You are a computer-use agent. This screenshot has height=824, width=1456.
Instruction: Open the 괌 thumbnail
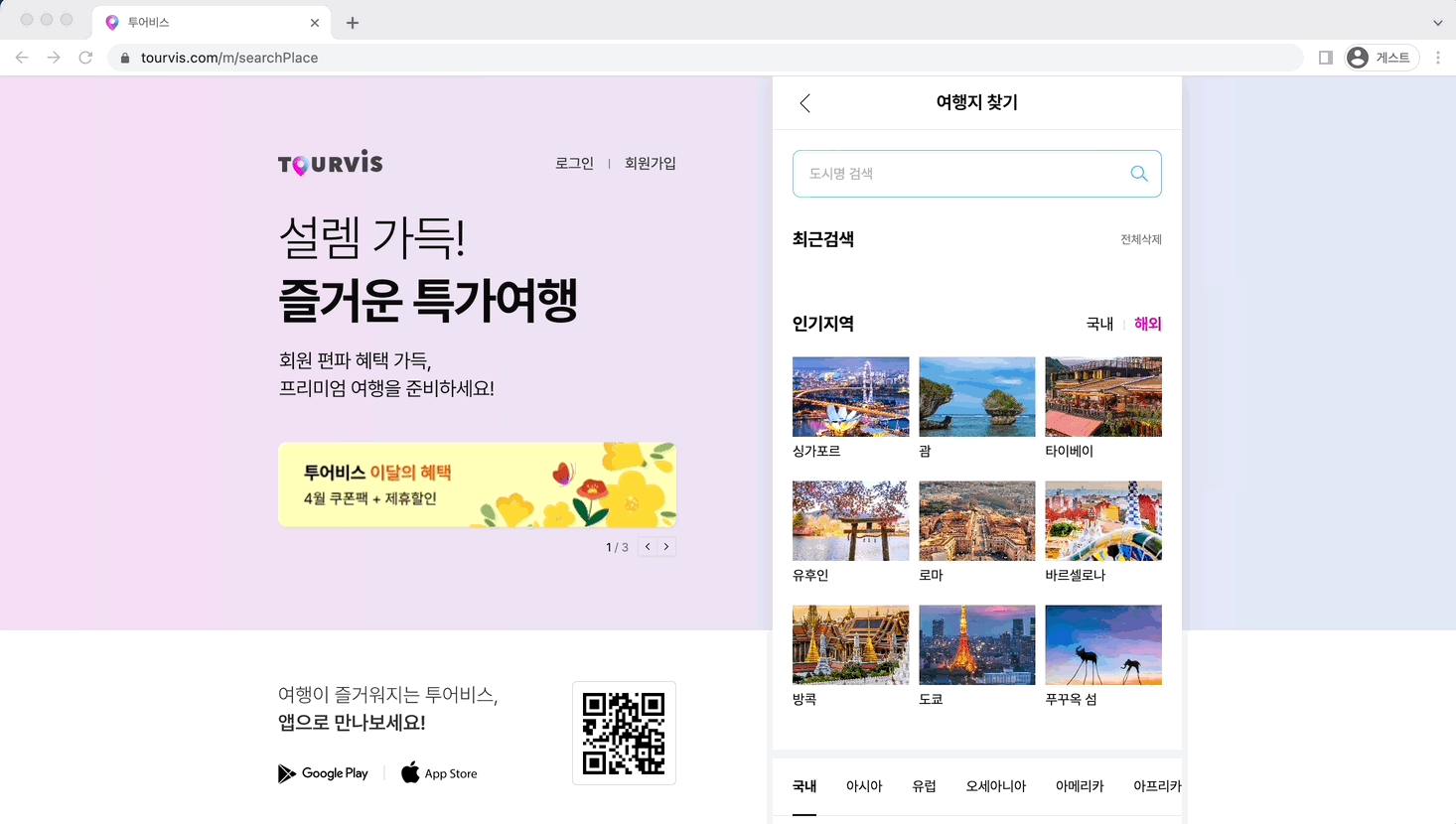point(976,397)
